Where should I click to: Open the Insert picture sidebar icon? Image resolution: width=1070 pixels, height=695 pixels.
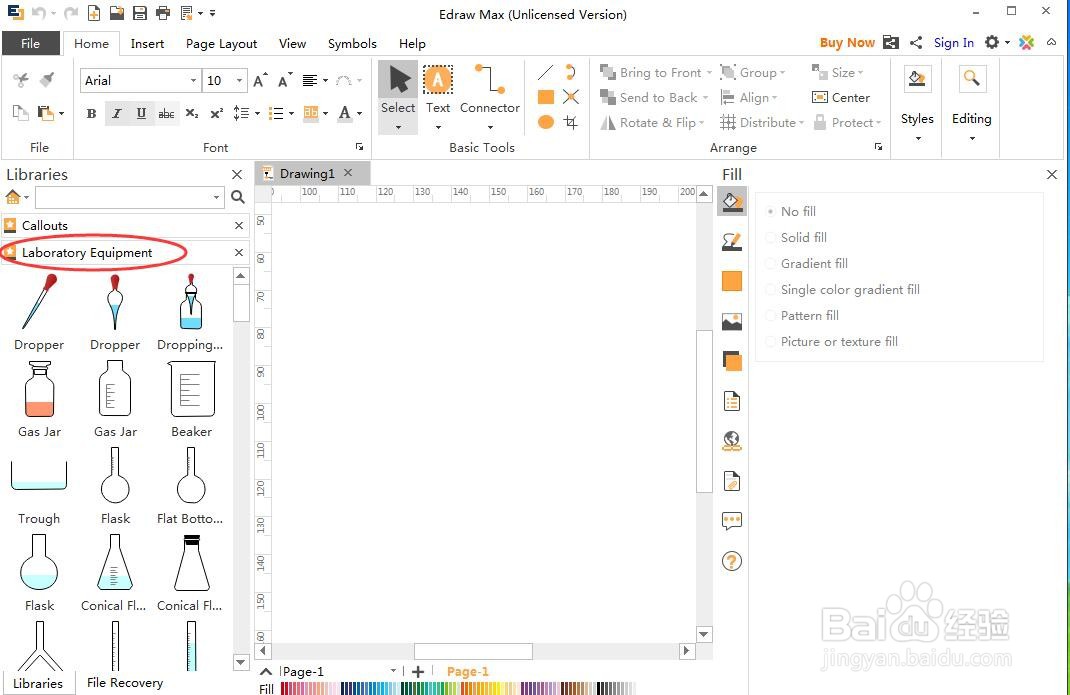pos(732,321)
